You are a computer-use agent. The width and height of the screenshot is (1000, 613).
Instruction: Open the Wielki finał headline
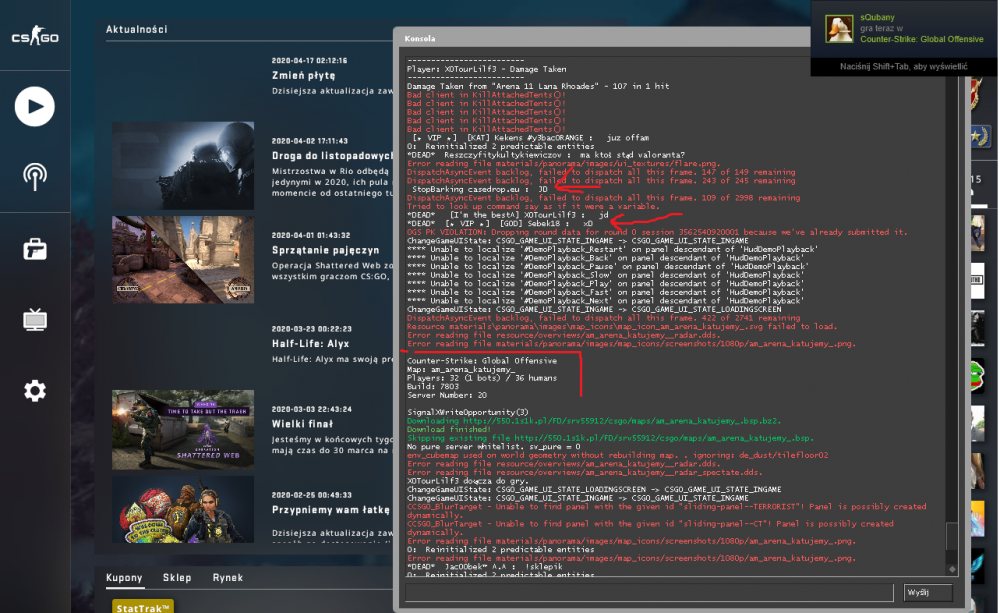[302, 424]
